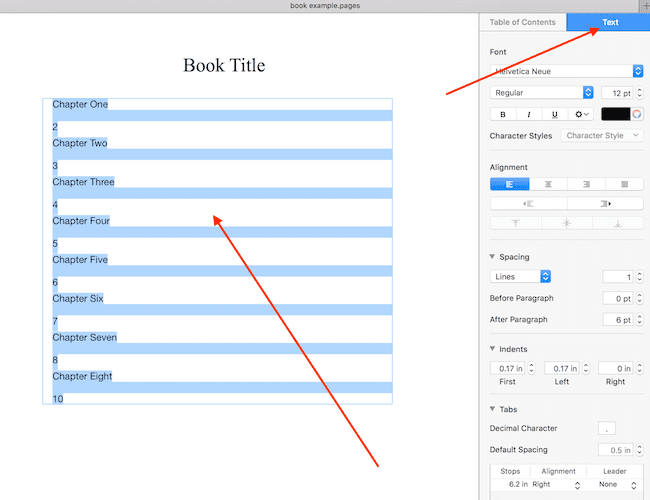Click the Chapter One entry
The height and width of the screenshot is (500, 650).
pos(80,104)
